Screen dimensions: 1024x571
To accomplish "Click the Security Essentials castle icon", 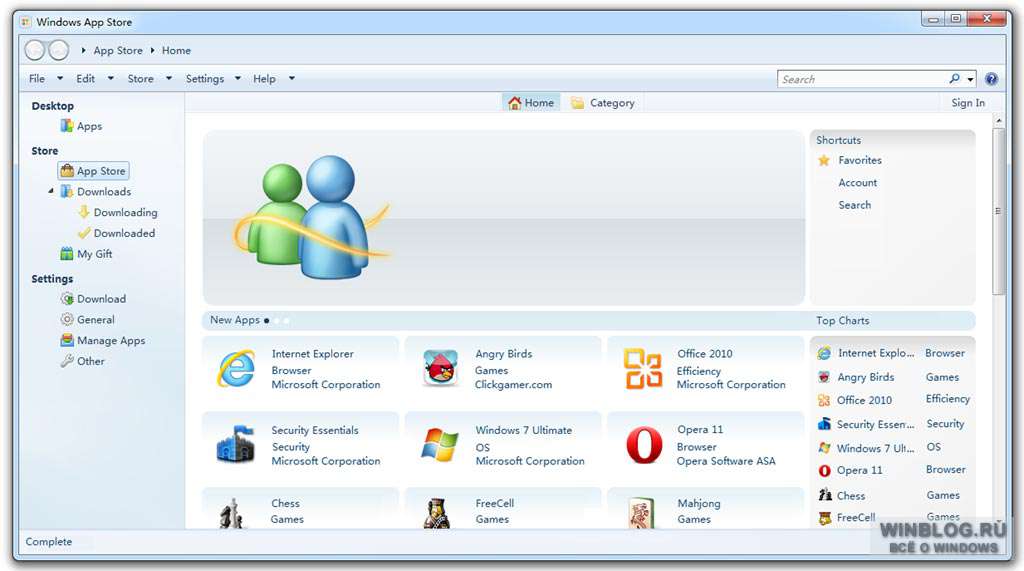I will coord(235,444).
